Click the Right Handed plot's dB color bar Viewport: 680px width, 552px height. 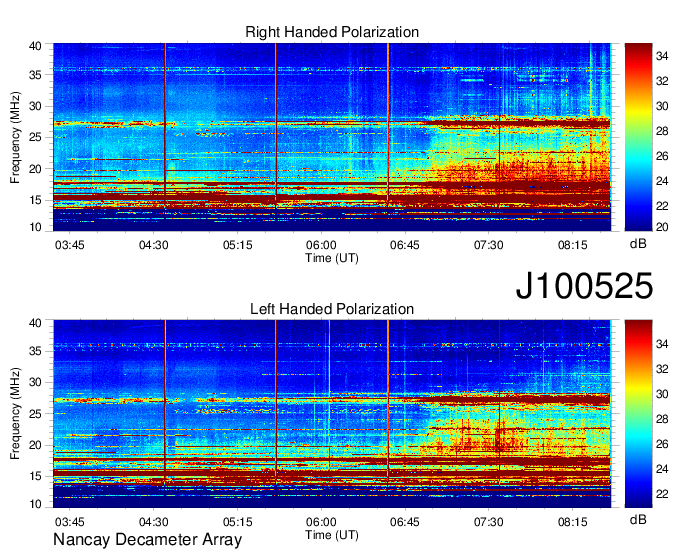point(638,137)
